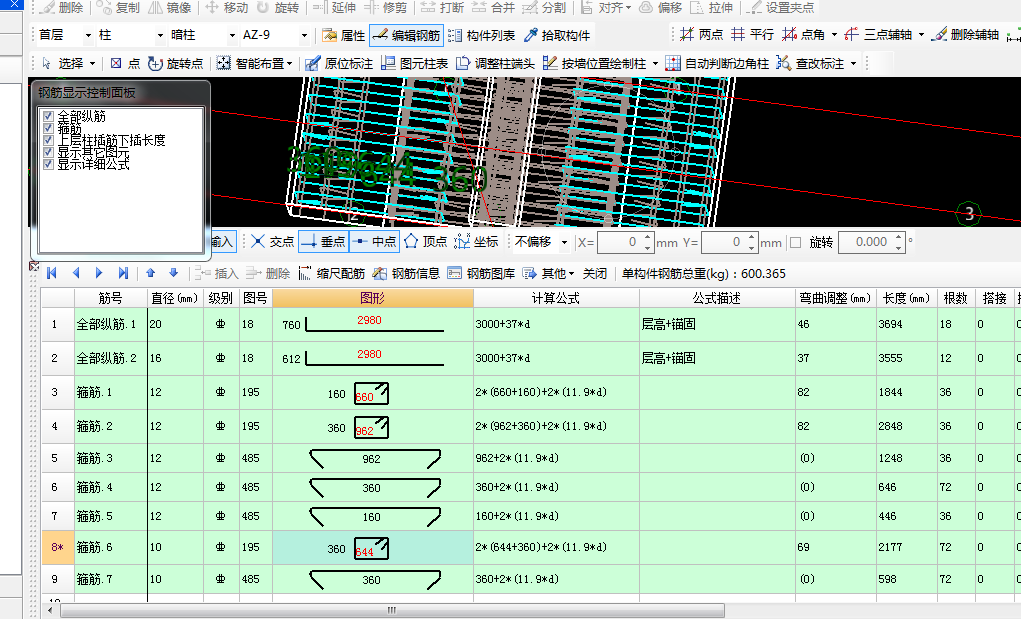This screenshot has height=619, width=1021.
Task: Click the 分割 (split) tool
Action: (545, 8)
